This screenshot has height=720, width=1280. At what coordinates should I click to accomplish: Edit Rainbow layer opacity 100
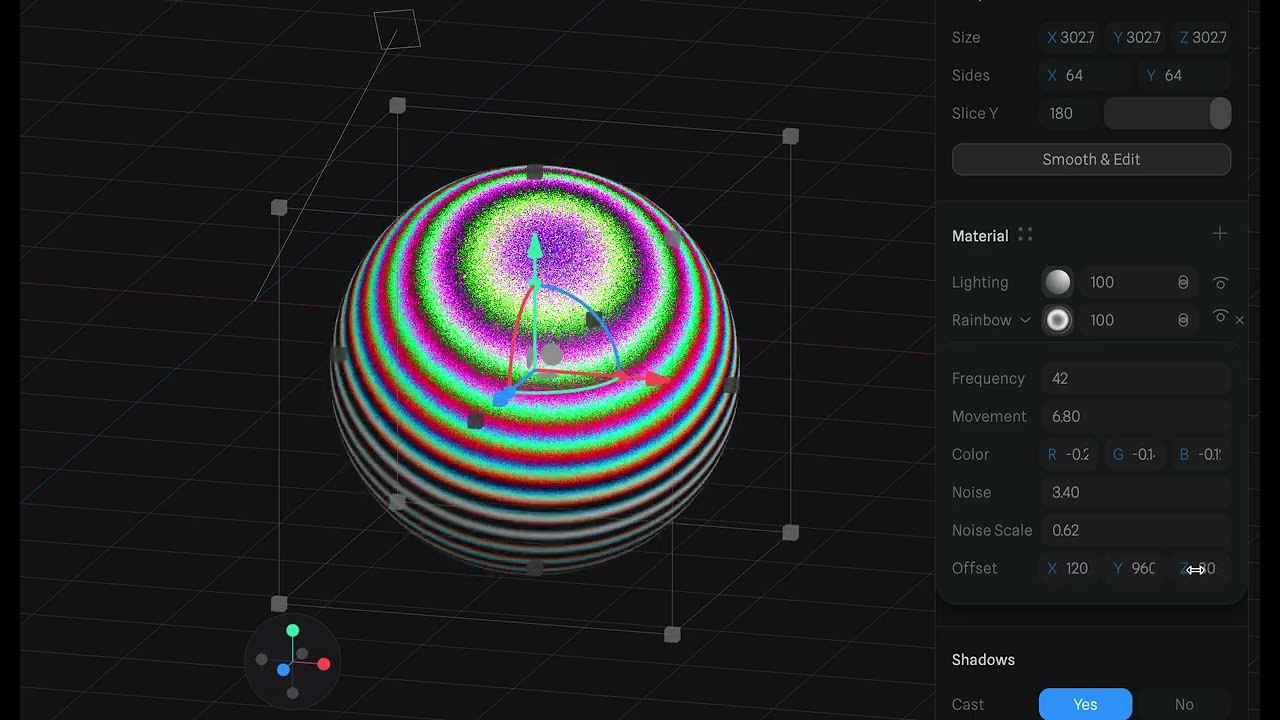click(1124, 320)
